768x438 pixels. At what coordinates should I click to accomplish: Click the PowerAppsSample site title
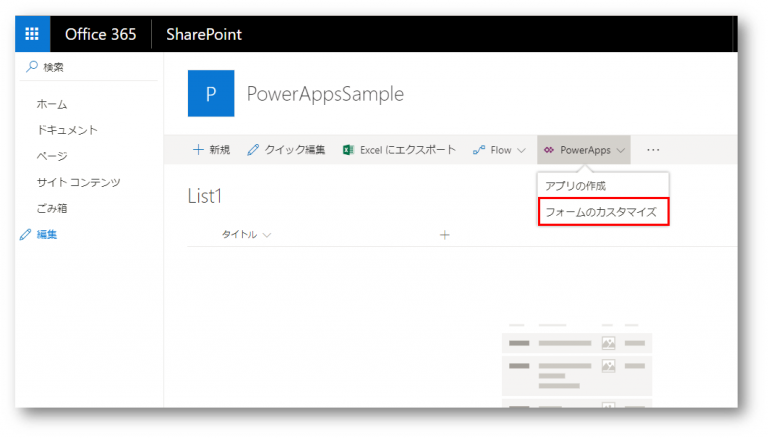click(x=325, y=94)
